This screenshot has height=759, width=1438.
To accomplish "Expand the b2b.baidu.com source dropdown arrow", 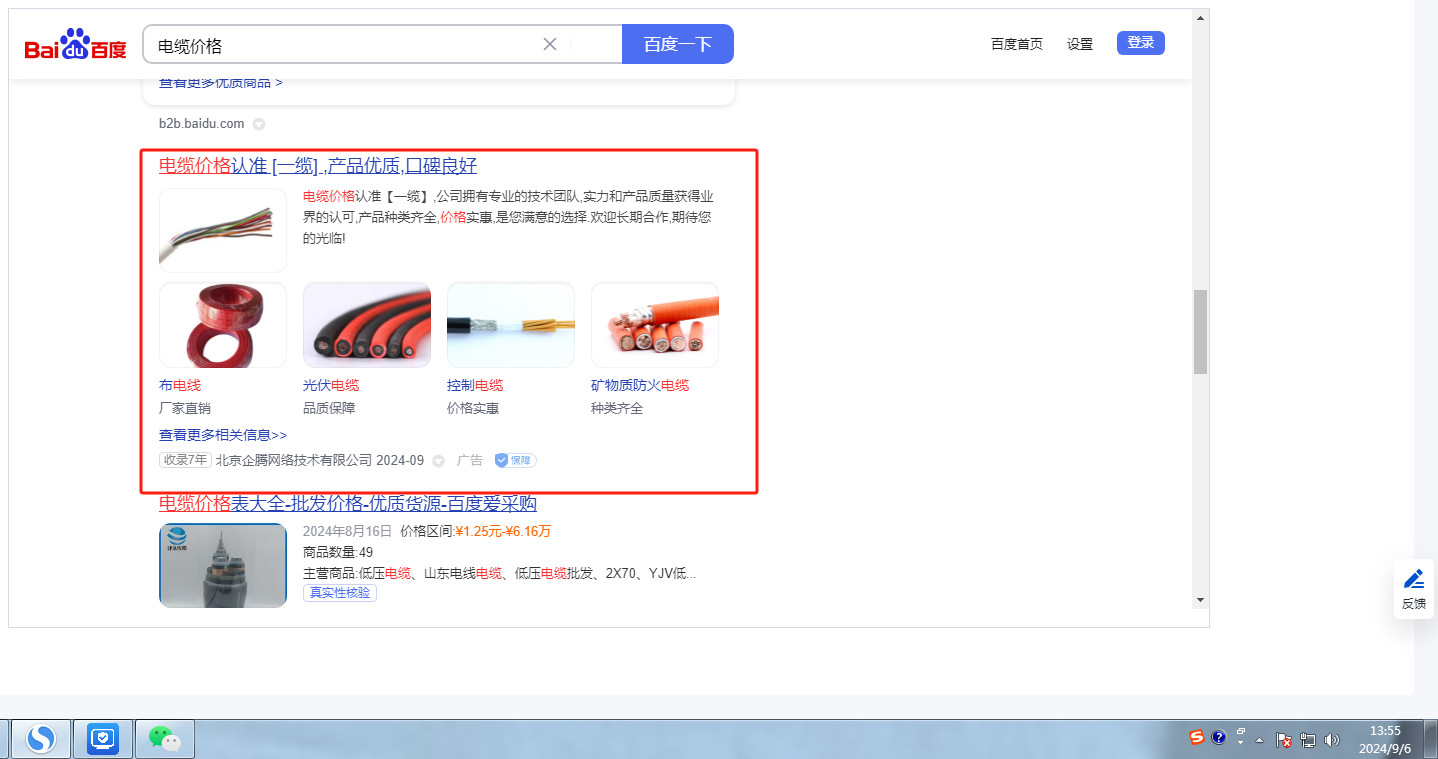I will coord(258,124).
